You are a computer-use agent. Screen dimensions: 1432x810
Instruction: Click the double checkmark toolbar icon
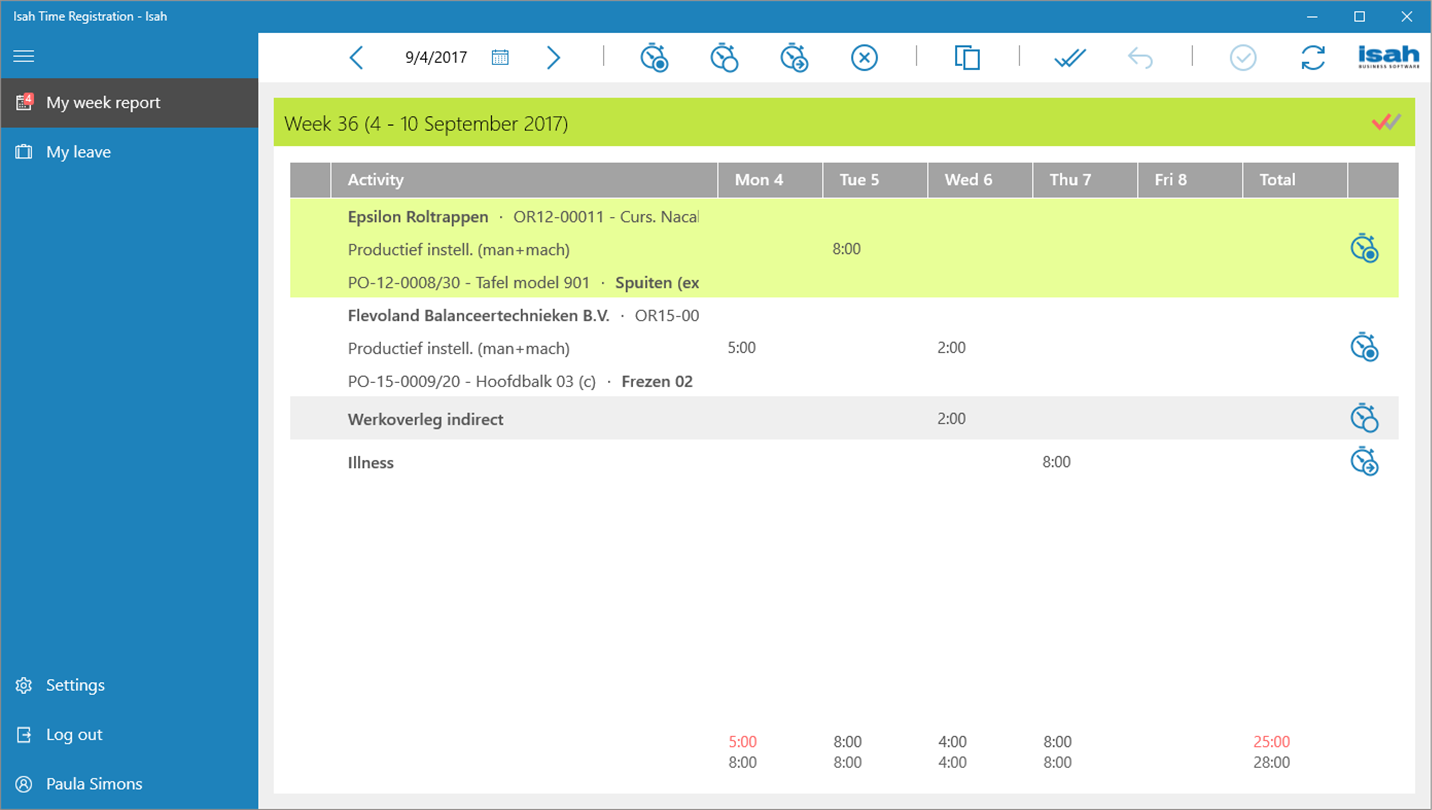tap(1070, 59)
